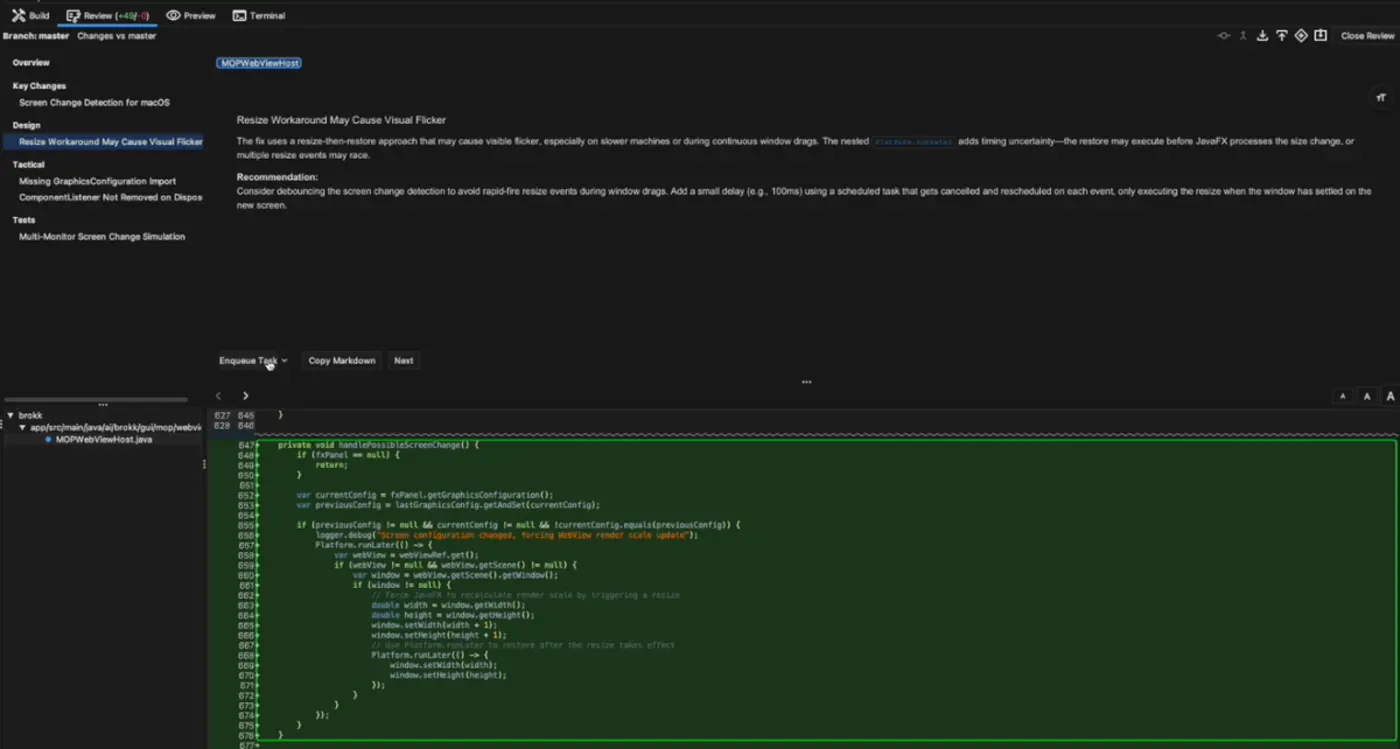The height and width of the screenshot is (749, 1400).
Task: Click the upload/push icon in review toolbar
Action: click(1281, 36)
